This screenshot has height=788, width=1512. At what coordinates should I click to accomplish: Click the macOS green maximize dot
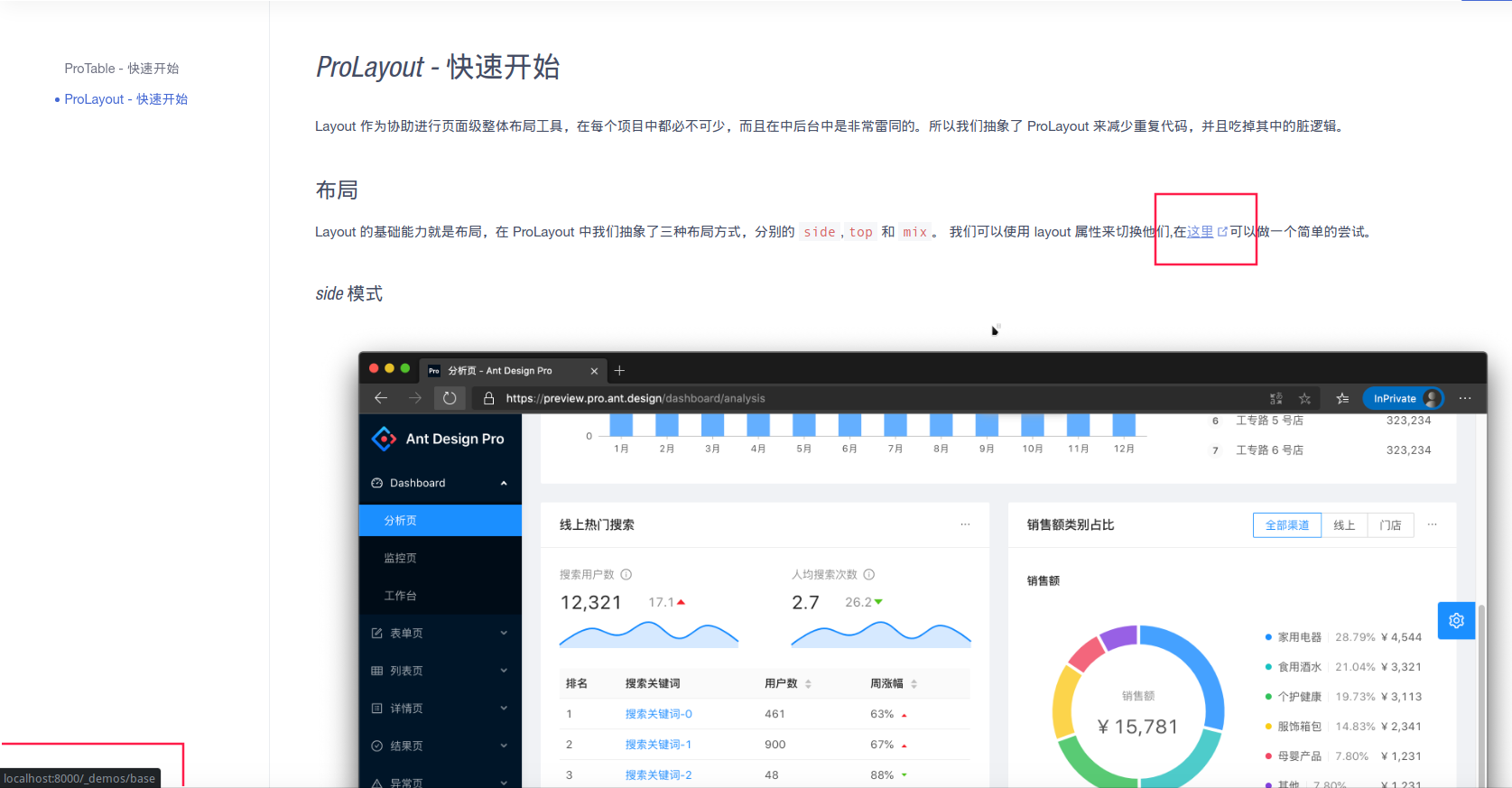tap(405, 368)
